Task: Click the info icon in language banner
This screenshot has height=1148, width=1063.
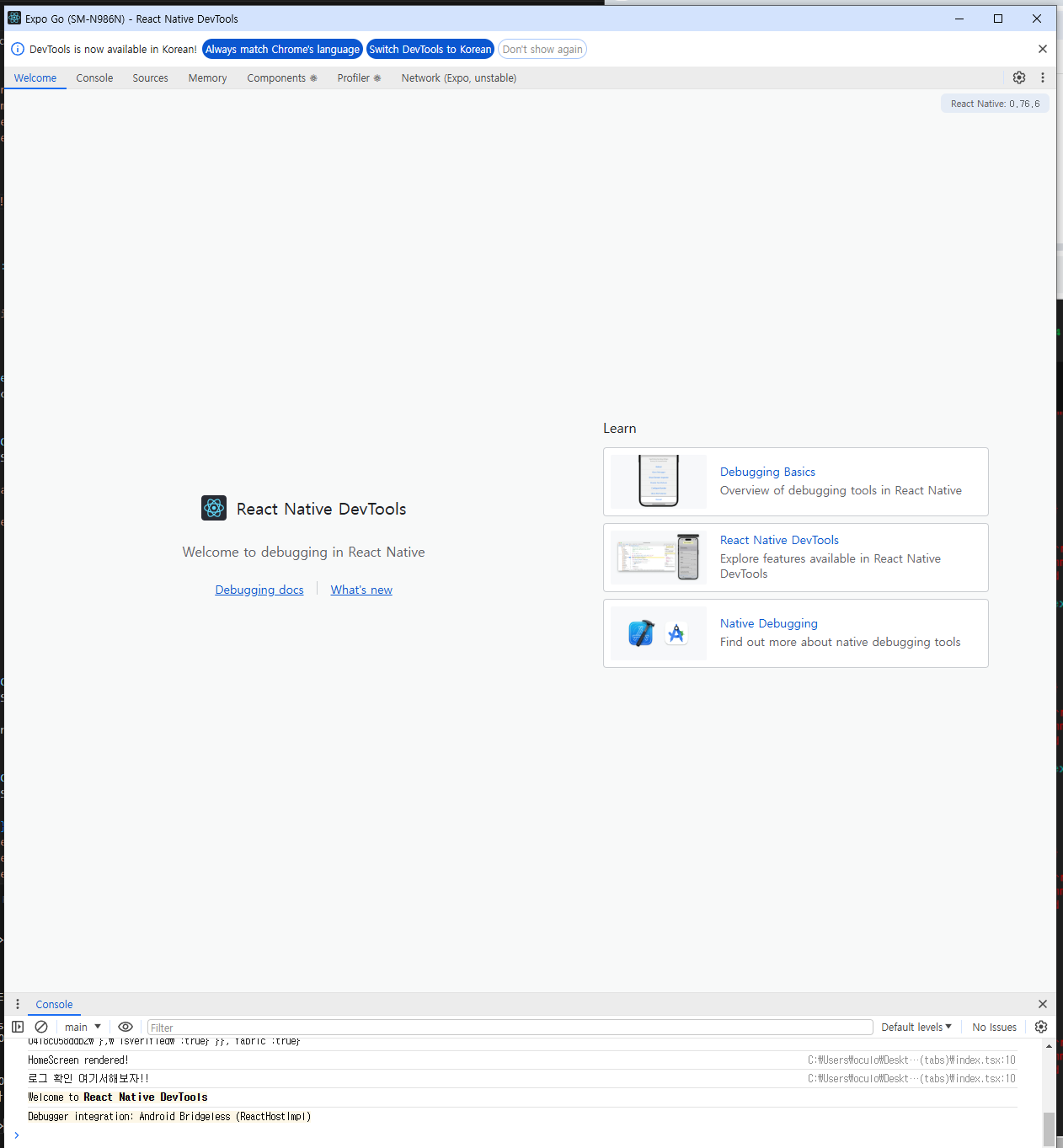Action: click(x=18, y=49)
